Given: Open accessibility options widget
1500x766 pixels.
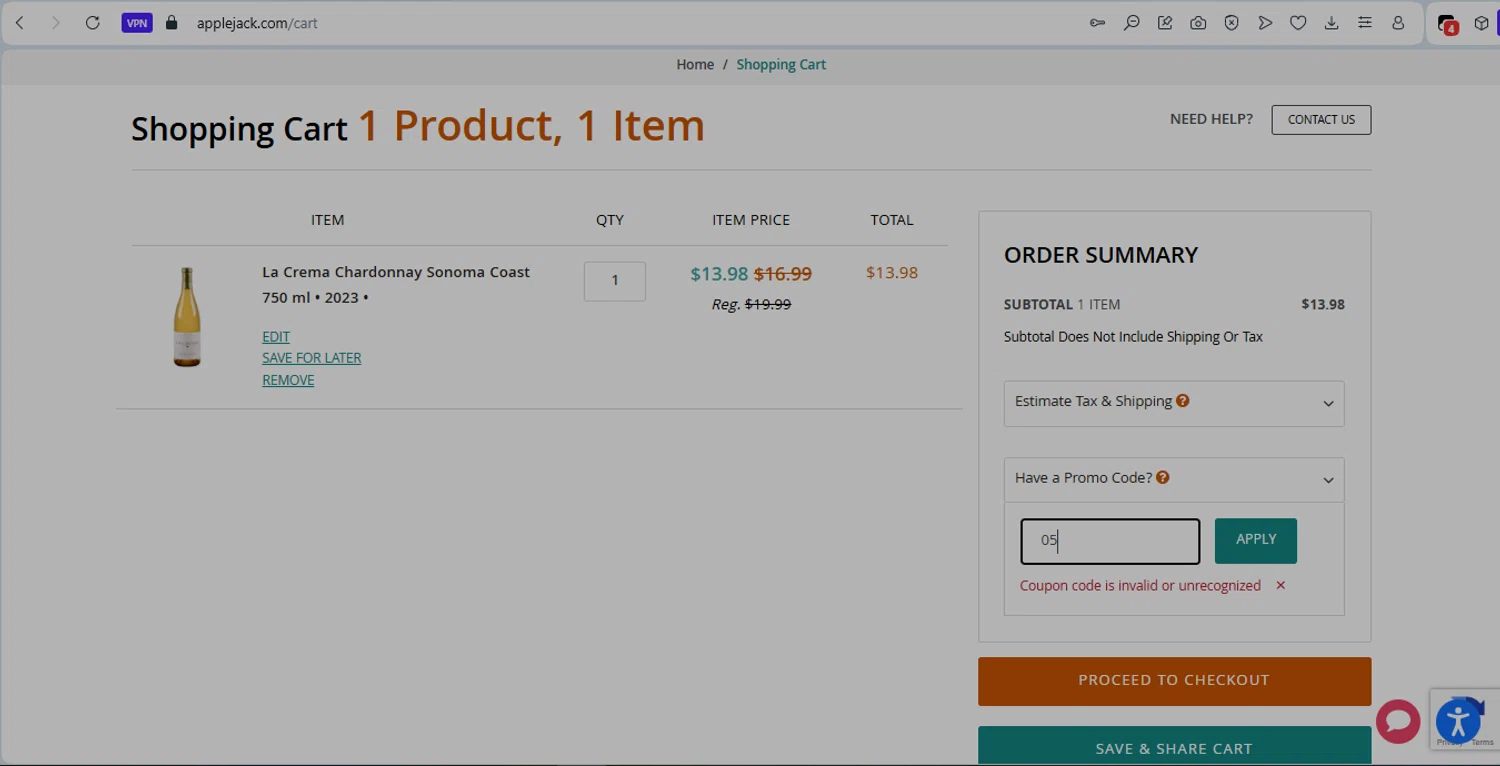Looking at the screenshot, I should click(1458, 722).
